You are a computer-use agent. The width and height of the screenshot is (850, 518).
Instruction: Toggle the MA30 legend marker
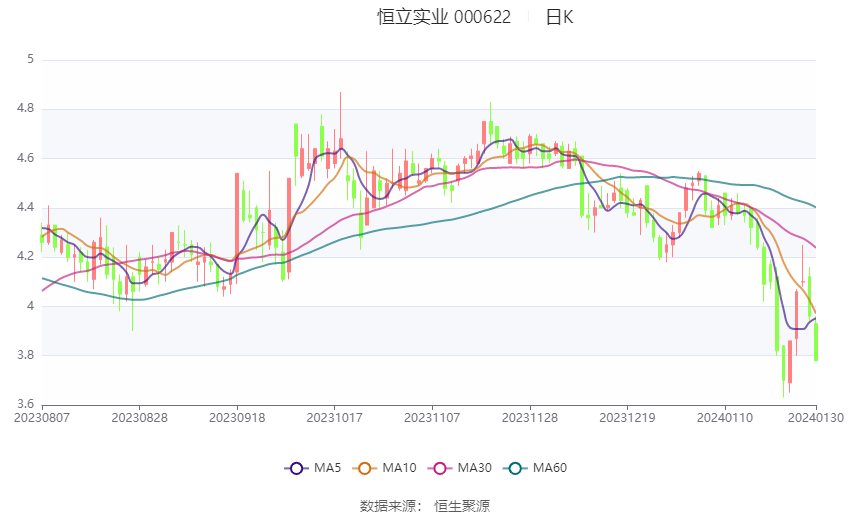[x=440, y=468]
